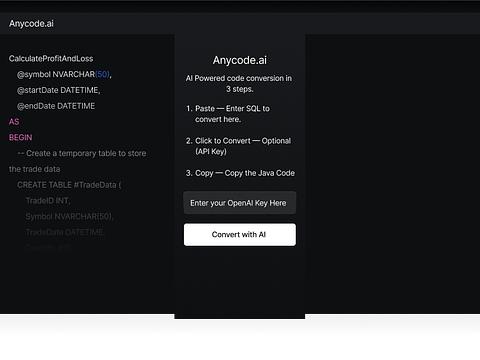The image size is (480, 360).
Task: Click the @startDate DATETIME line
Action: click(59, 90)
